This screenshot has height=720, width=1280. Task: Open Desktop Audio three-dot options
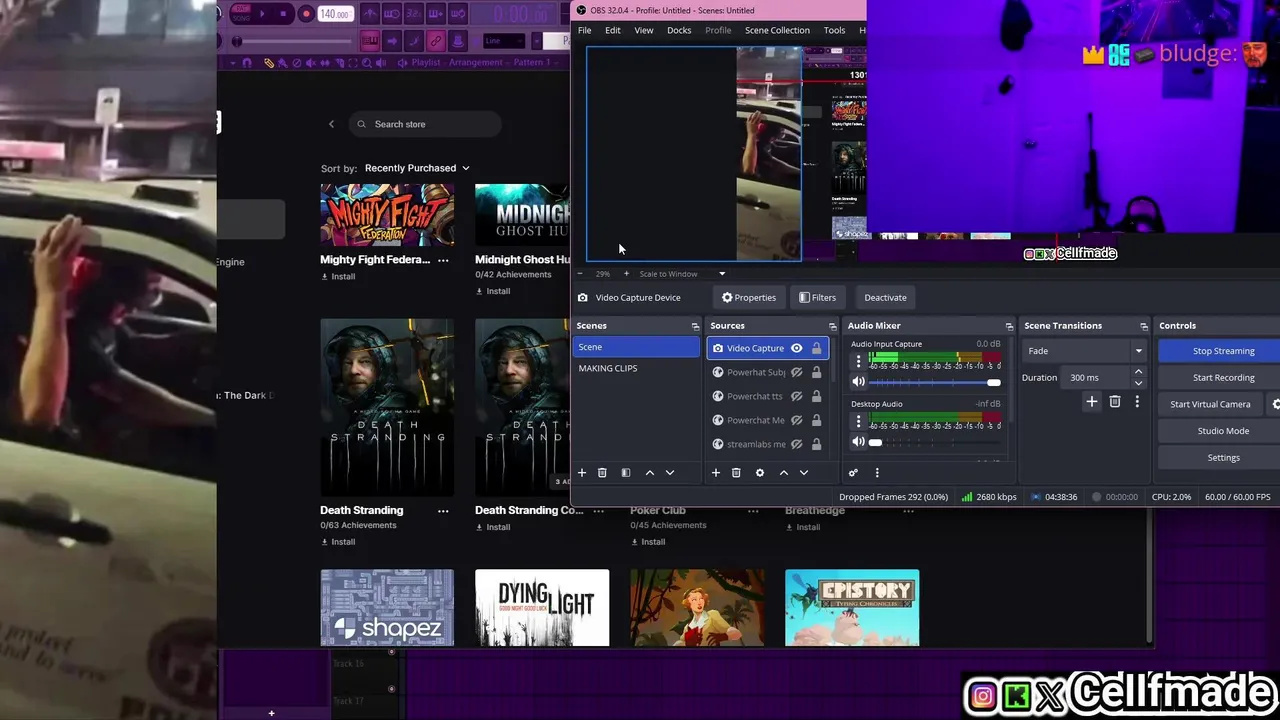(858, 422)
